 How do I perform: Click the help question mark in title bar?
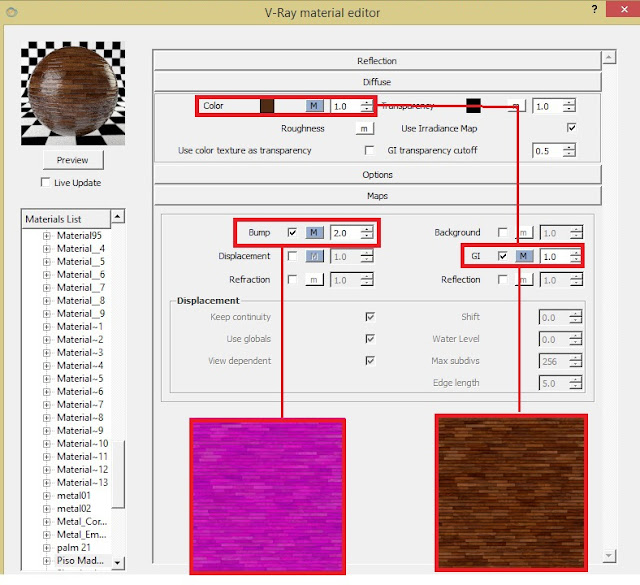[x=594, y=9]
